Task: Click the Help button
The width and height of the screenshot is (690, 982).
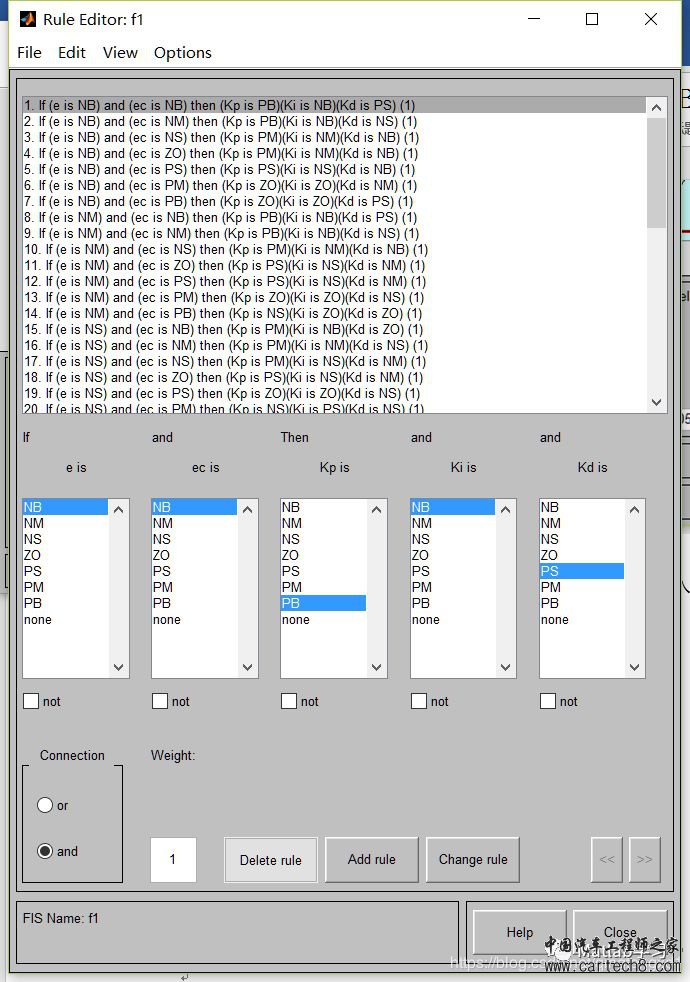Action: (x=519, y=933)
